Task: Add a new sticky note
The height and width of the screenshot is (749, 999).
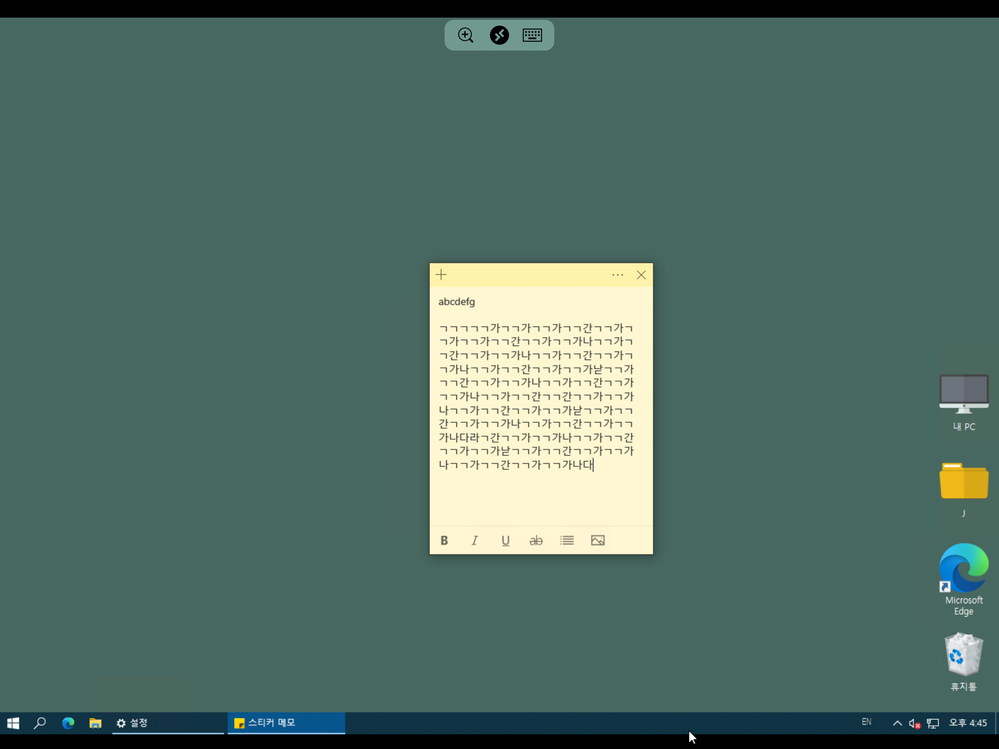Action: (x=441, y=275)
